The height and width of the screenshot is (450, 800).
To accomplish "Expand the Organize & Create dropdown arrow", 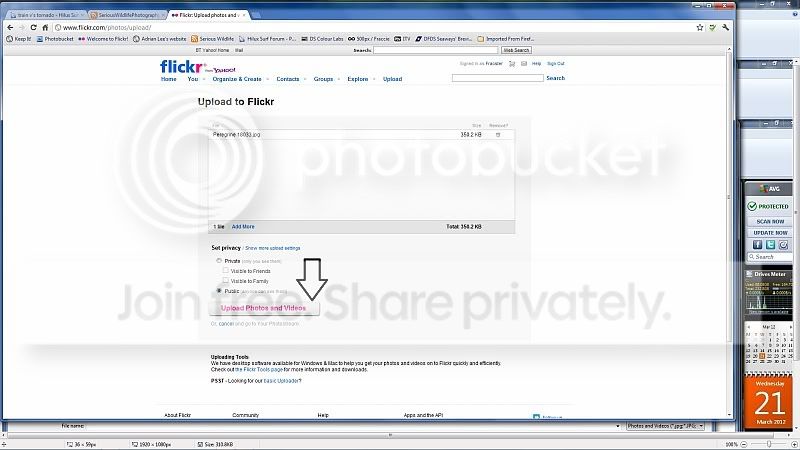I will click(267, 79).
